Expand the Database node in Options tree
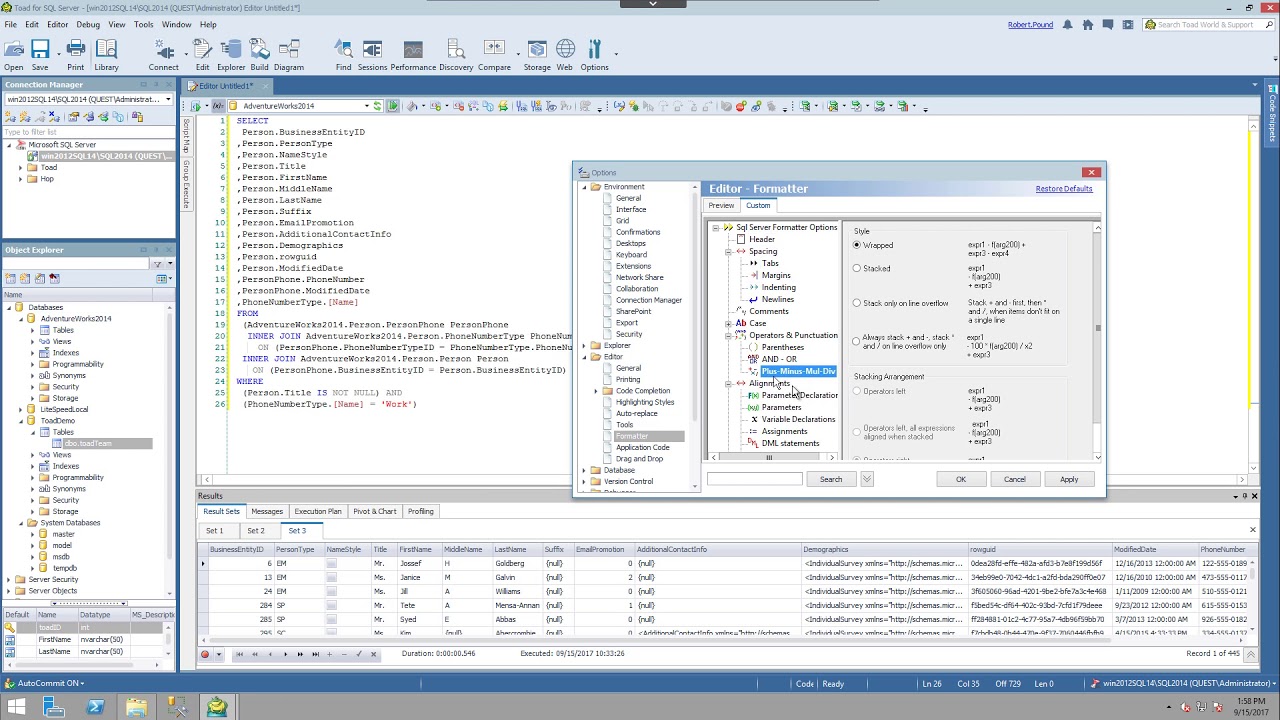This screenshot has width=1280, height=720. click(x=584, y=470)
